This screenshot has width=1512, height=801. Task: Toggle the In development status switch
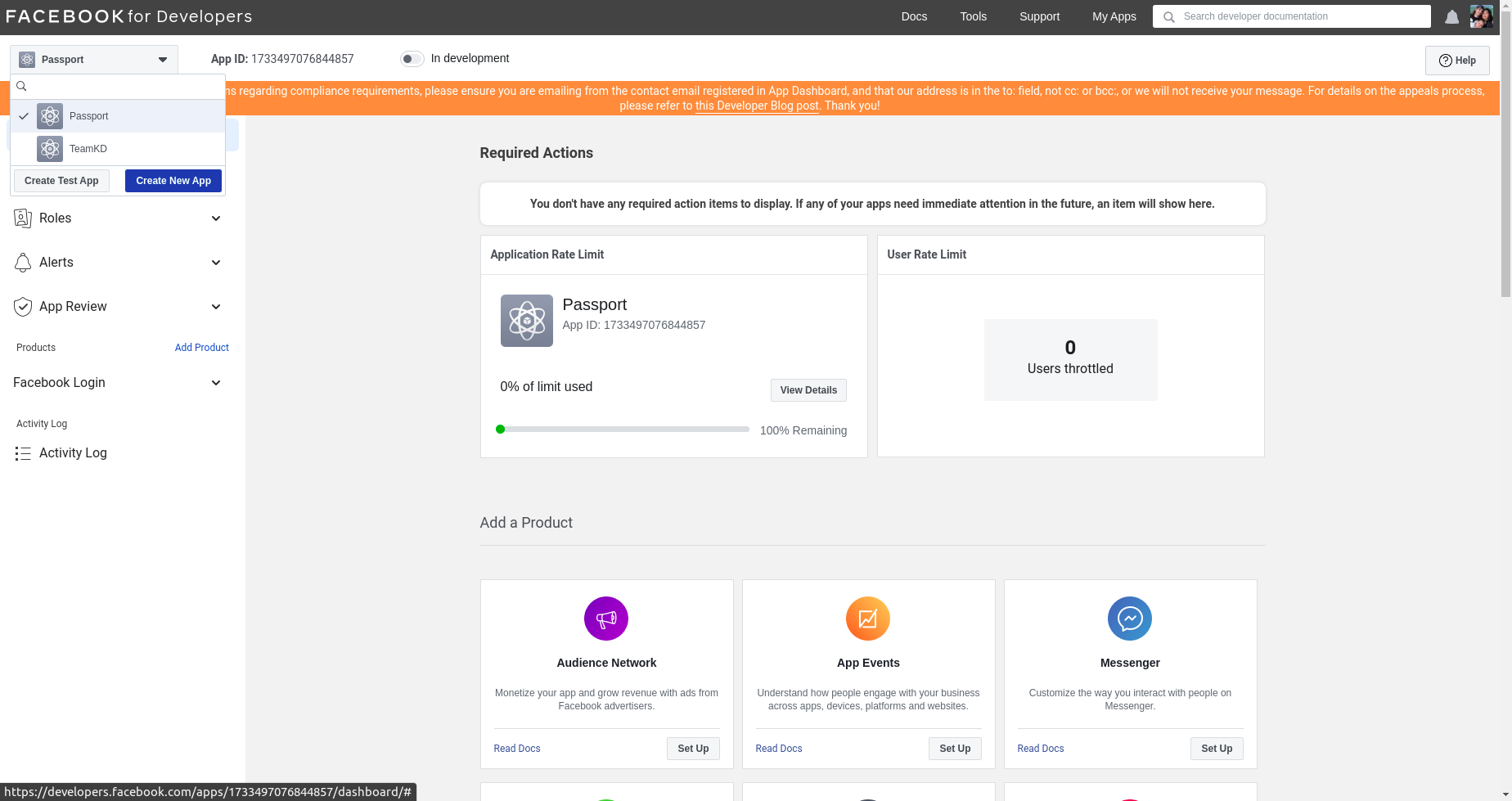click(412, 59)
